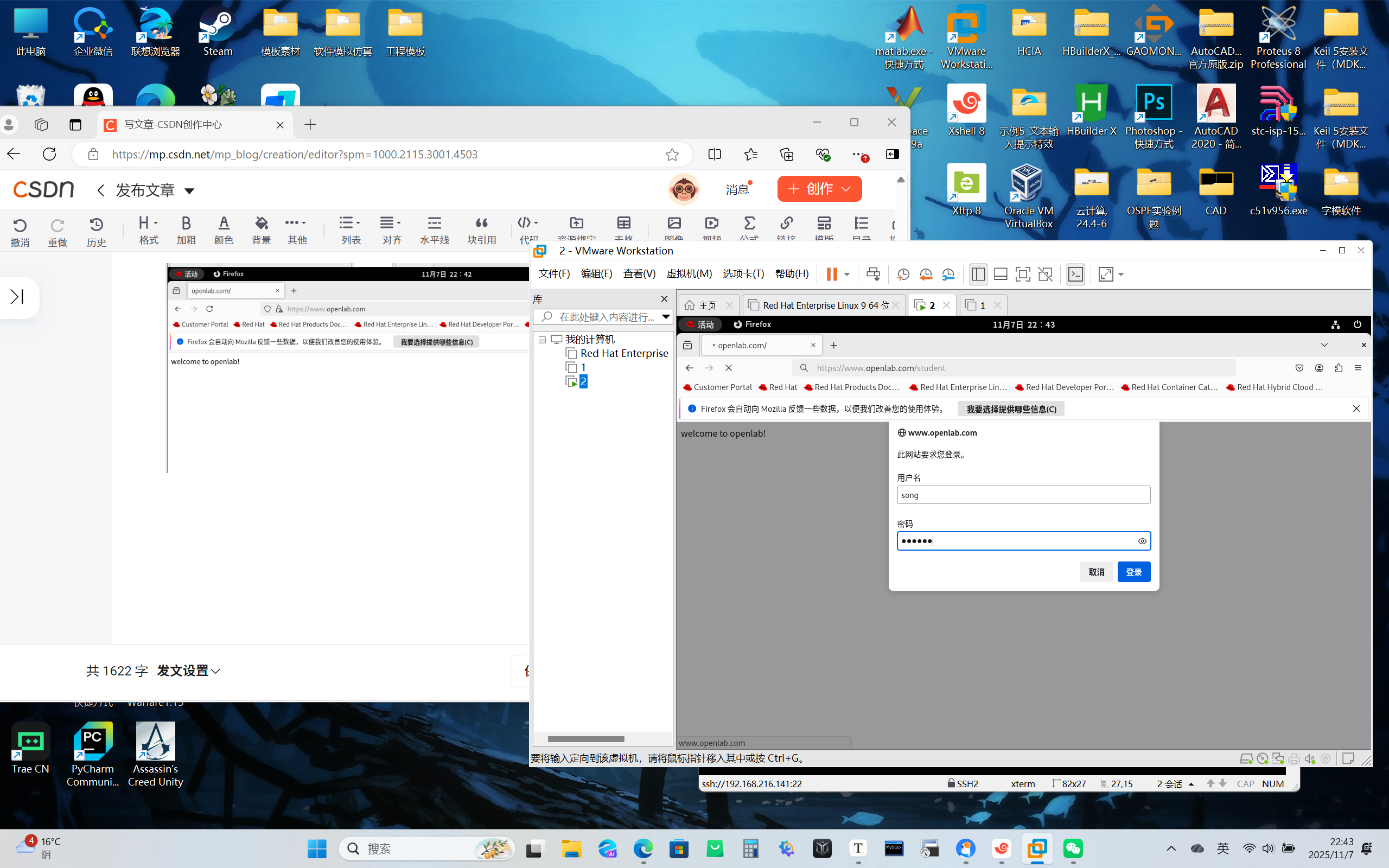The width and height of the screenshot is (1389, 868).
Task: Click the 取消 button in the dialog
Action: (x=1095, y=572)
